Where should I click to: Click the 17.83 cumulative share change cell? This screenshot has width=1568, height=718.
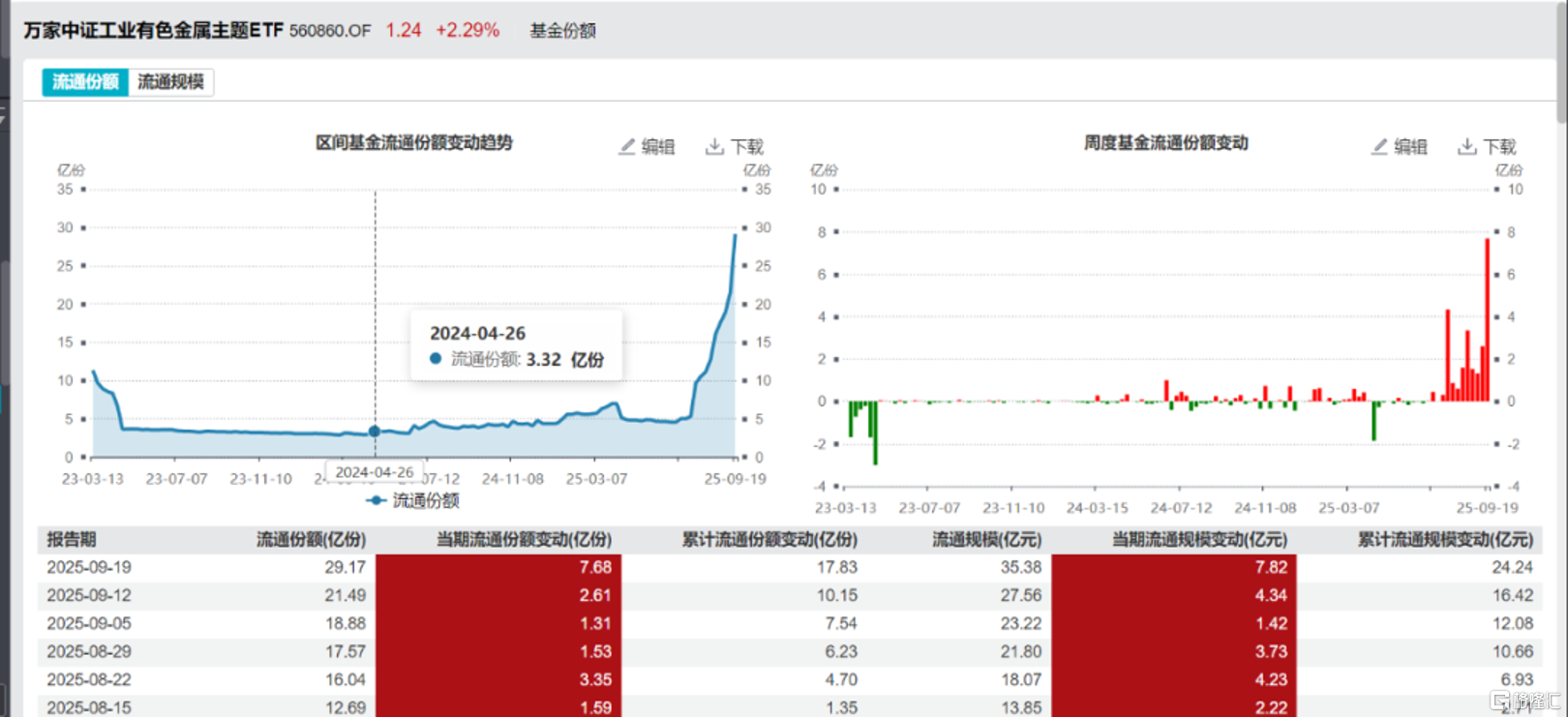pos(837,567)
